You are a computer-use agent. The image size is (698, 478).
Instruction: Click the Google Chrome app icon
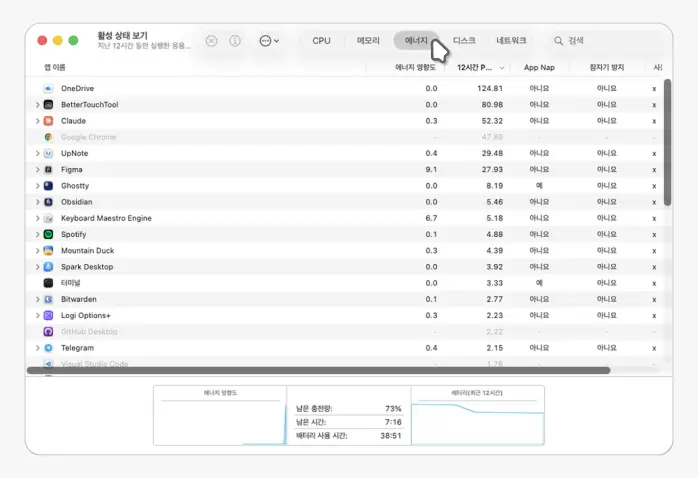pyautogui.click(x=48, y=137)
